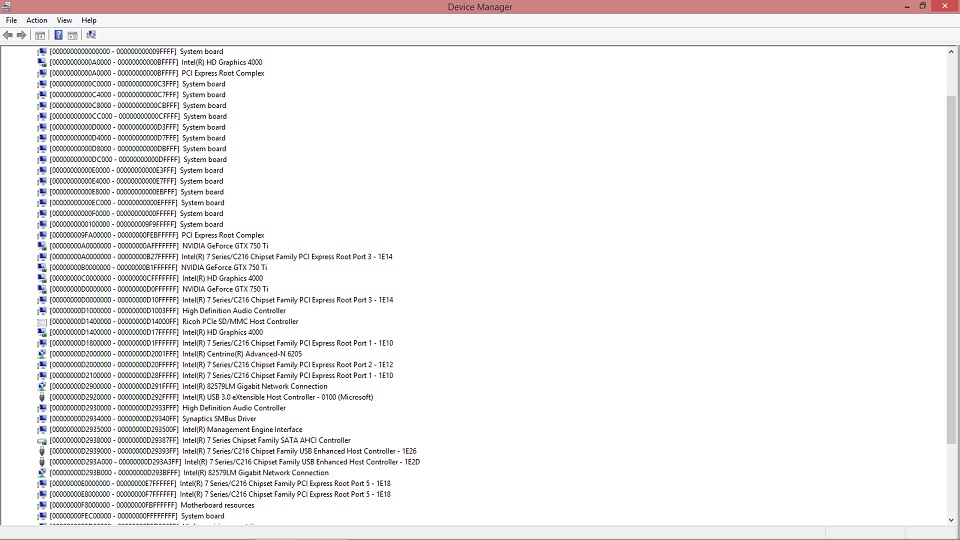960x540 pixels.
Task: Click the Device Manager title bar app icon
Action: (x=6, y=6)
